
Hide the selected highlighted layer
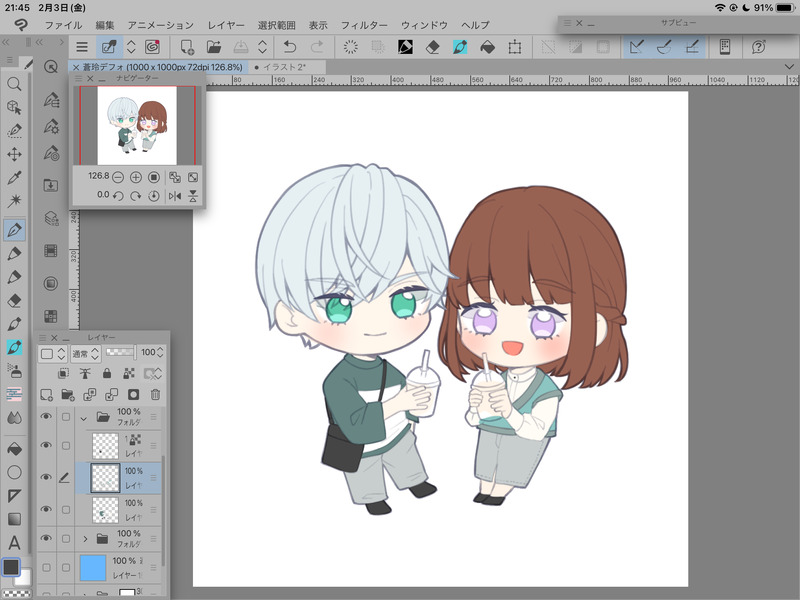46,478
